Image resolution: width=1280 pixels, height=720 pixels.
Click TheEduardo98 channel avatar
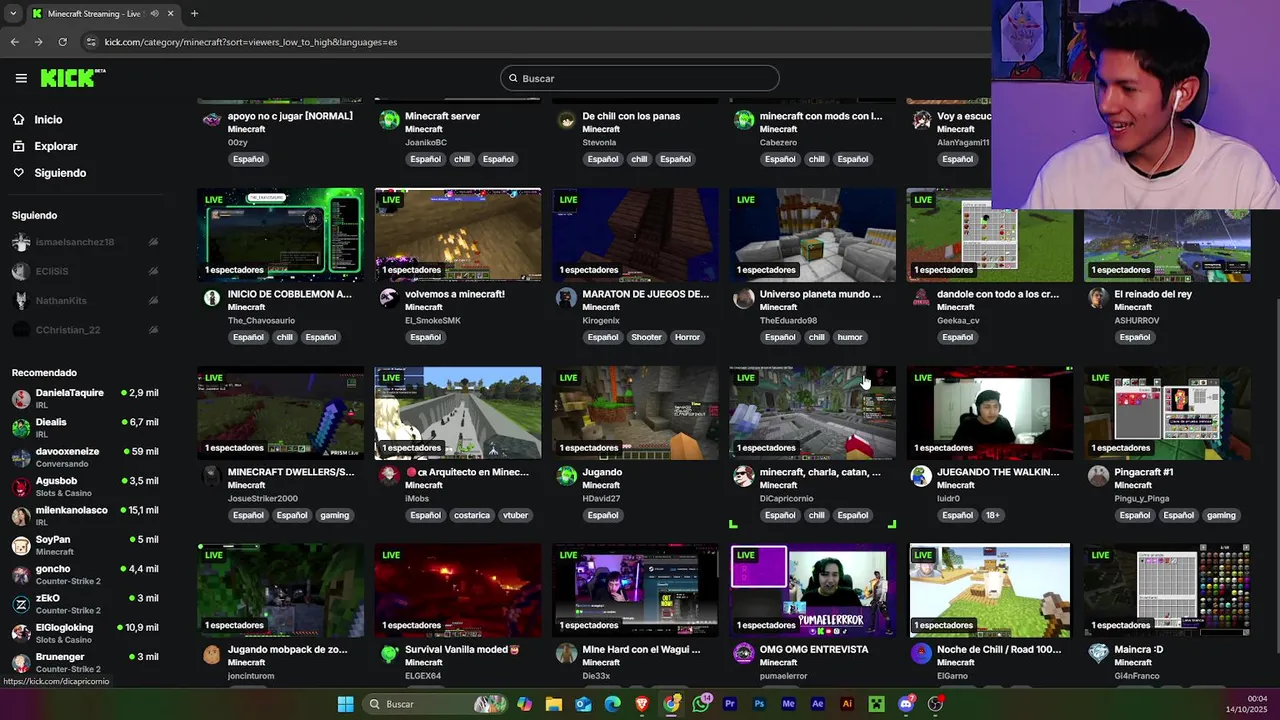tap(743, 298)
